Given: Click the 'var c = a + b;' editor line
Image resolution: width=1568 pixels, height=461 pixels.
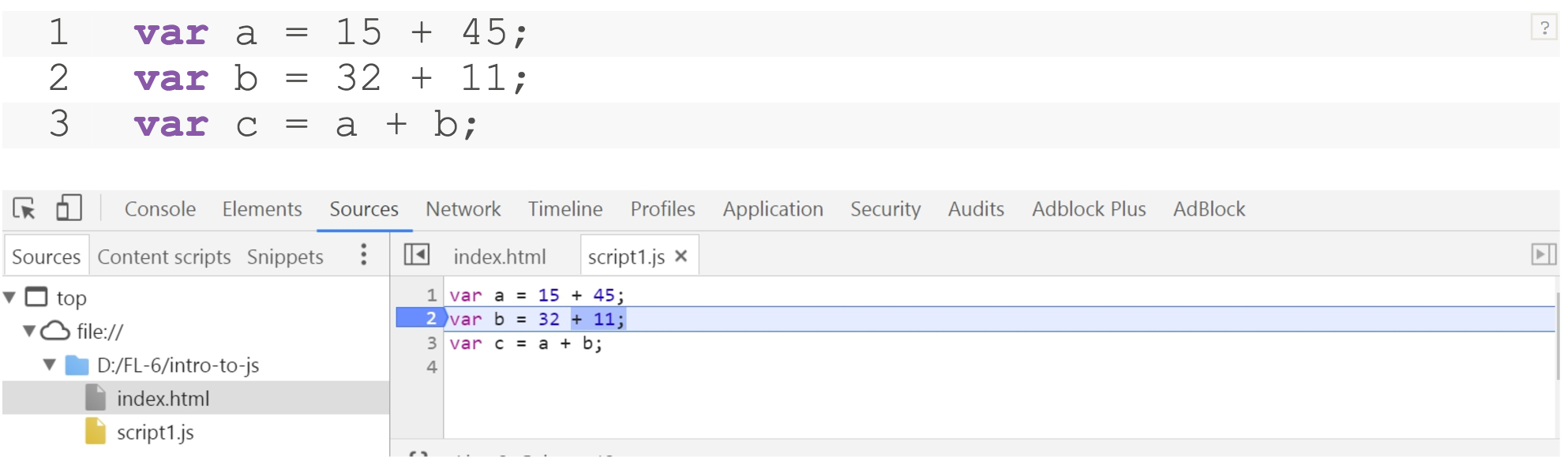Looking at the screenshot, I should coord(526,343).
